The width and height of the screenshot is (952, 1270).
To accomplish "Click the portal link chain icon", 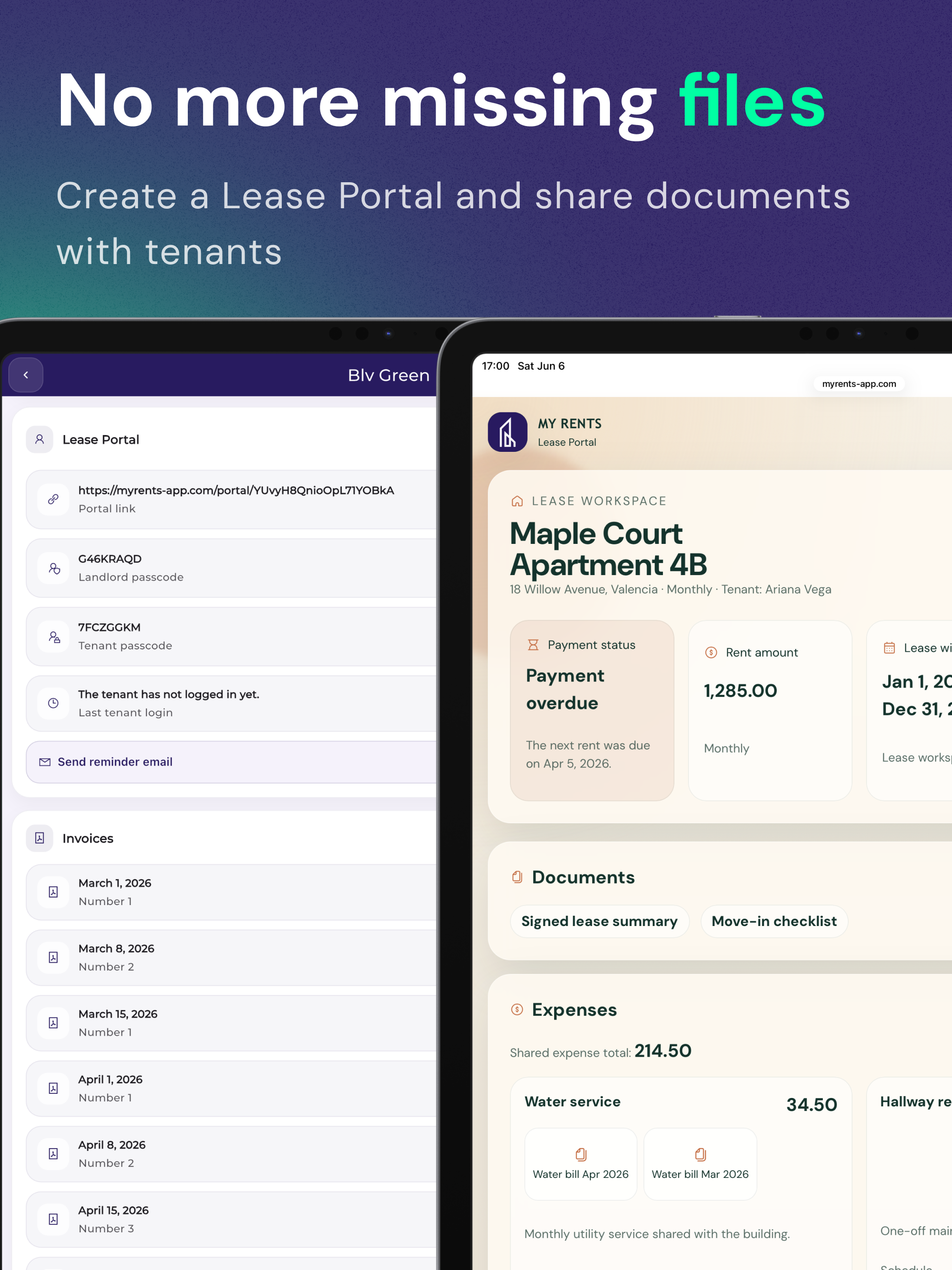I will pyautogui.click(x=53, y=499).
